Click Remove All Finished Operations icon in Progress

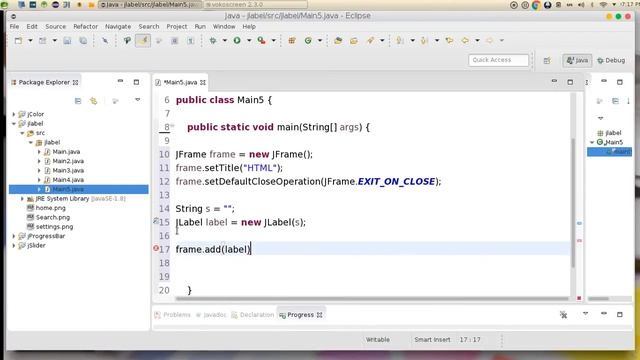563,314
